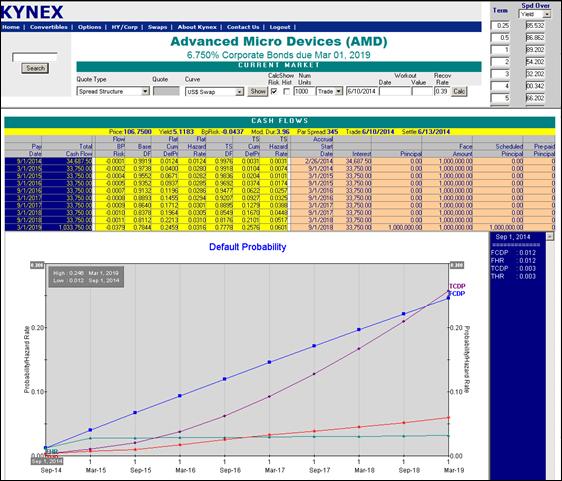Click the scroll up arrow of data panel

coord(549,236)
